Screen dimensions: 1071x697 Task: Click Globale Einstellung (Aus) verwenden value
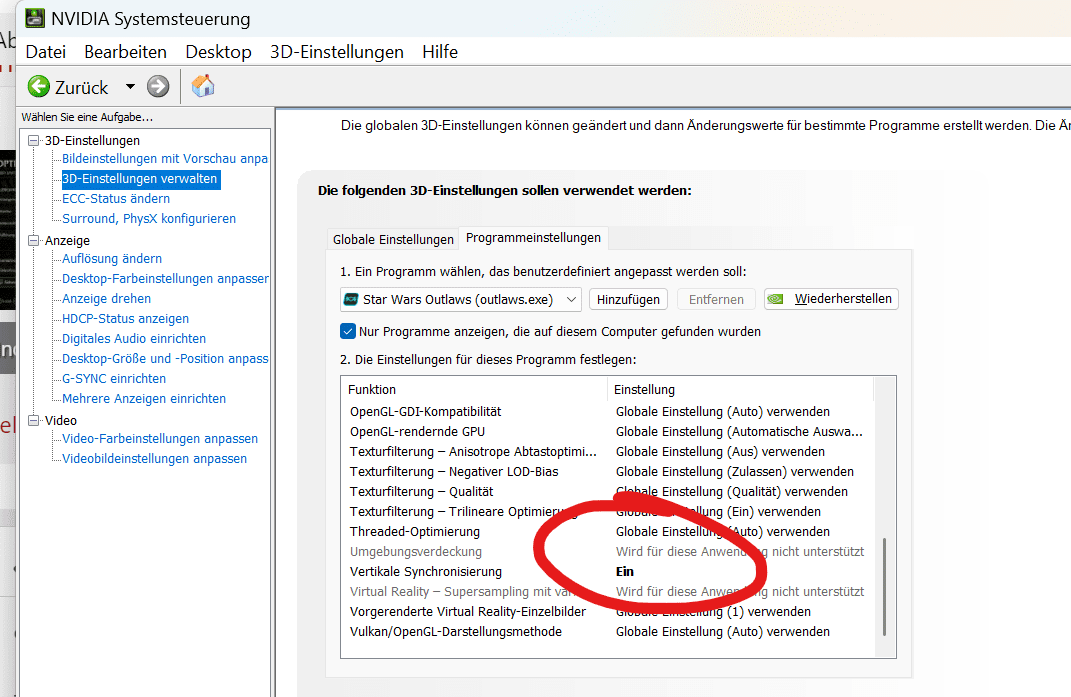[x=720, y=452]
